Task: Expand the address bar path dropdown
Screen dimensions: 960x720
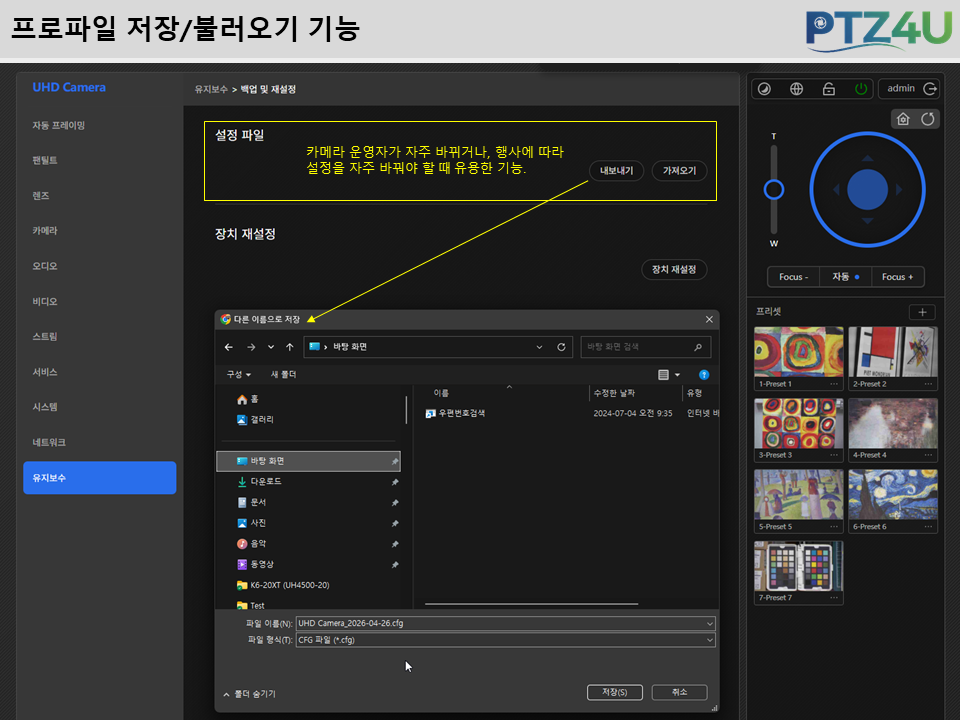Action: [539, 347]
